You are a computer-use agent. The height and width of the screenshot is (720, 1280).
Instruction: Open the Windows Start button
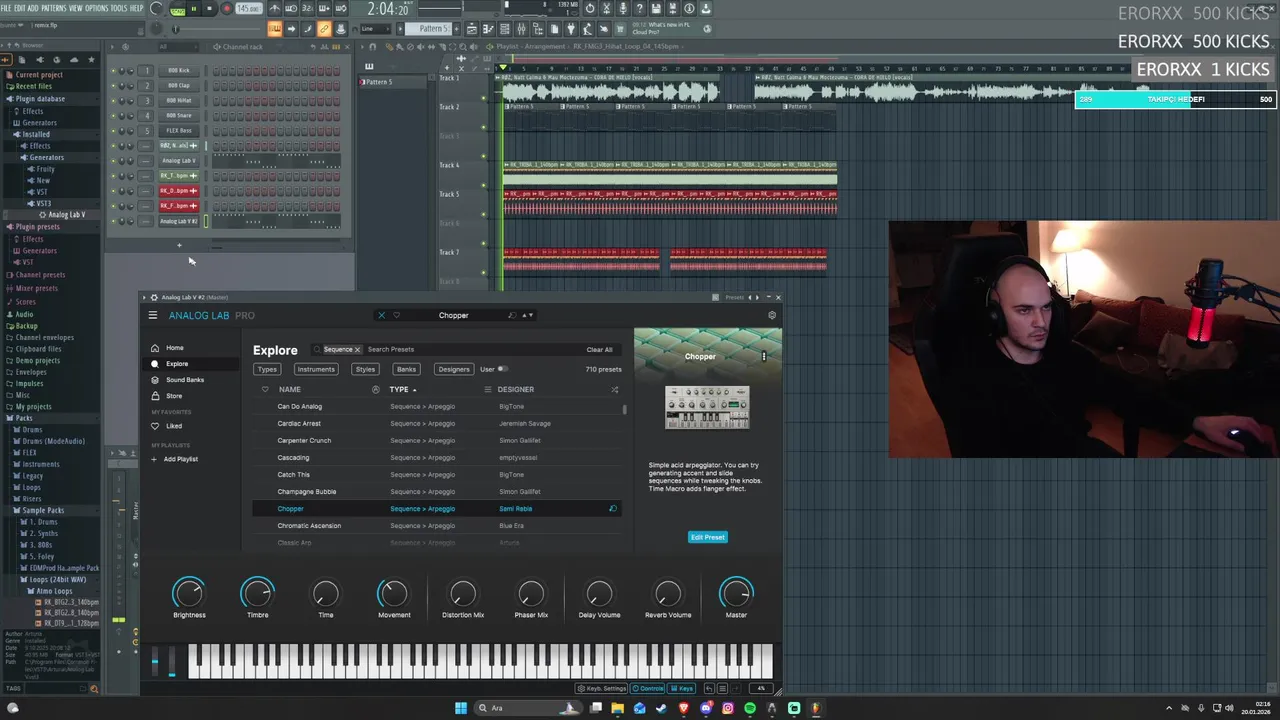coord(461,708)
